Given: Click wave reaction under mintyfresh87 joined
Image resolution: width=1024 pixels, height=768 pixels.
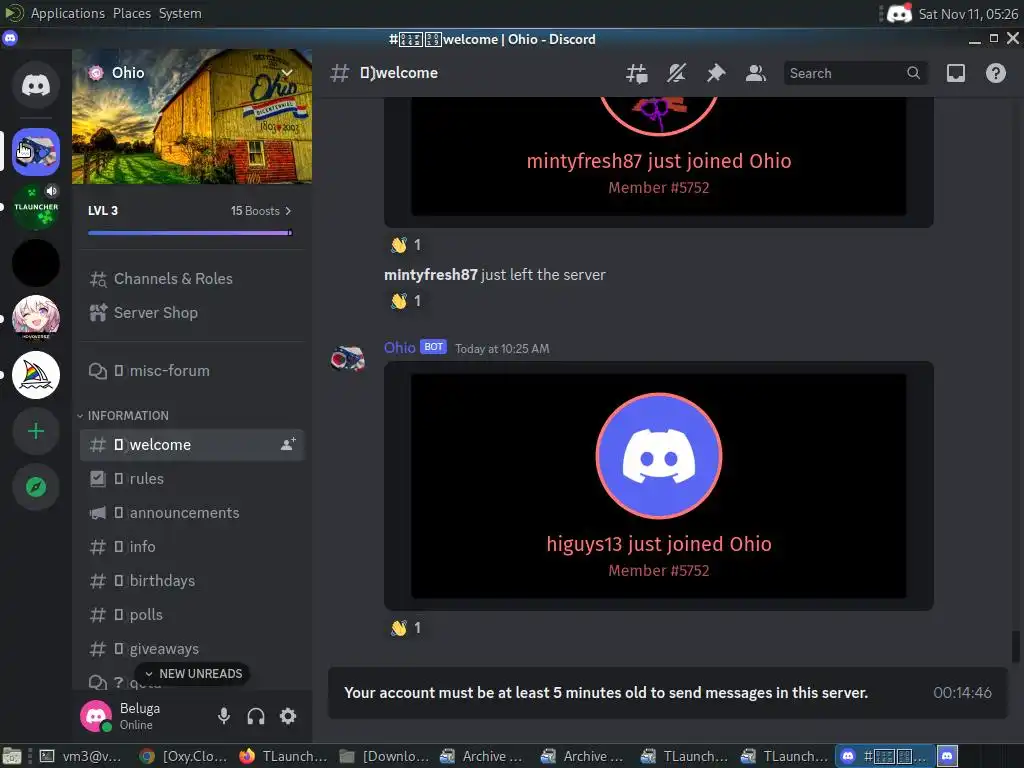Looking at the screenshot, I should click(x=406, y=245).
